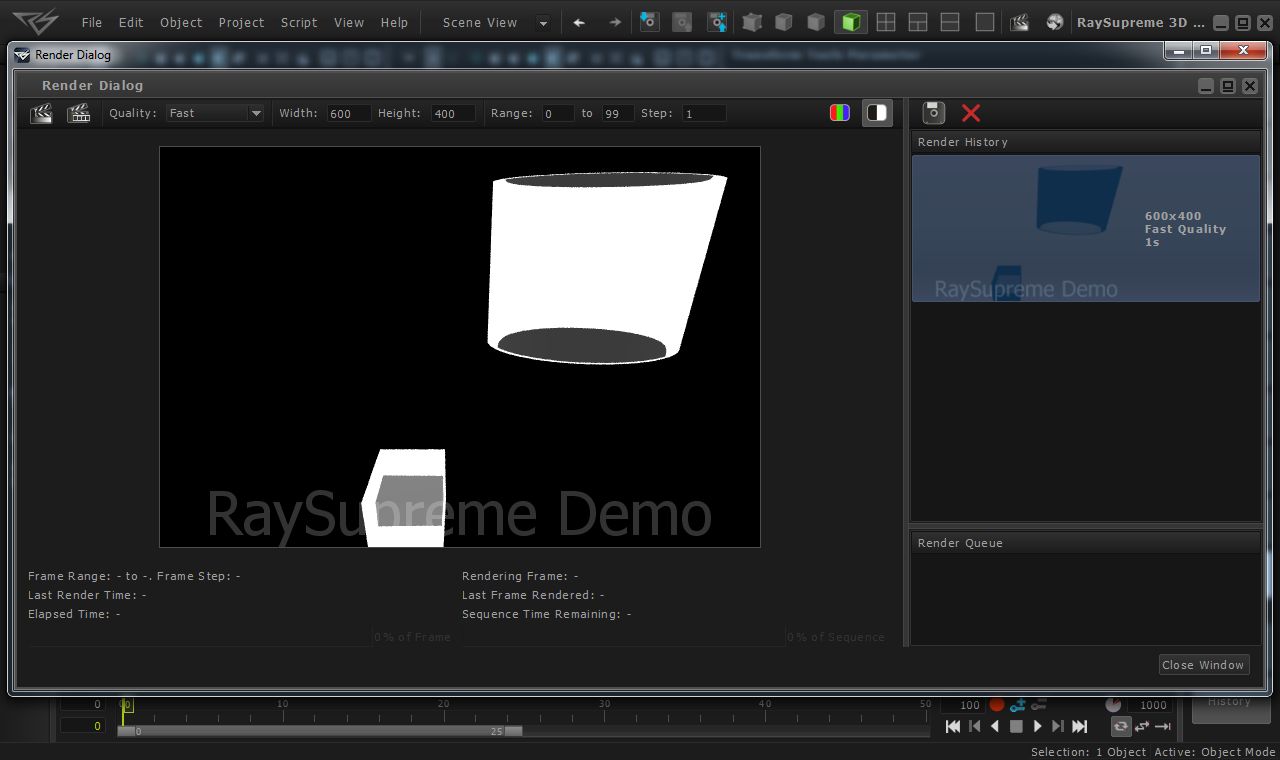
Task: Click the timeline range slider bar
Action: [x=320, y=731]
